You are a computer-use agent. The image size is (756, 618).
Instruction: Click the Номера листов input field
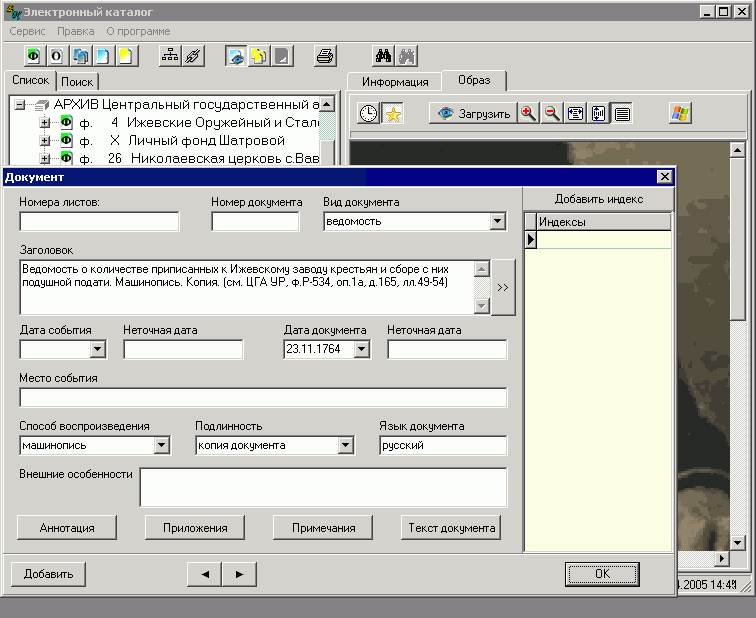(x=99, y=221)
